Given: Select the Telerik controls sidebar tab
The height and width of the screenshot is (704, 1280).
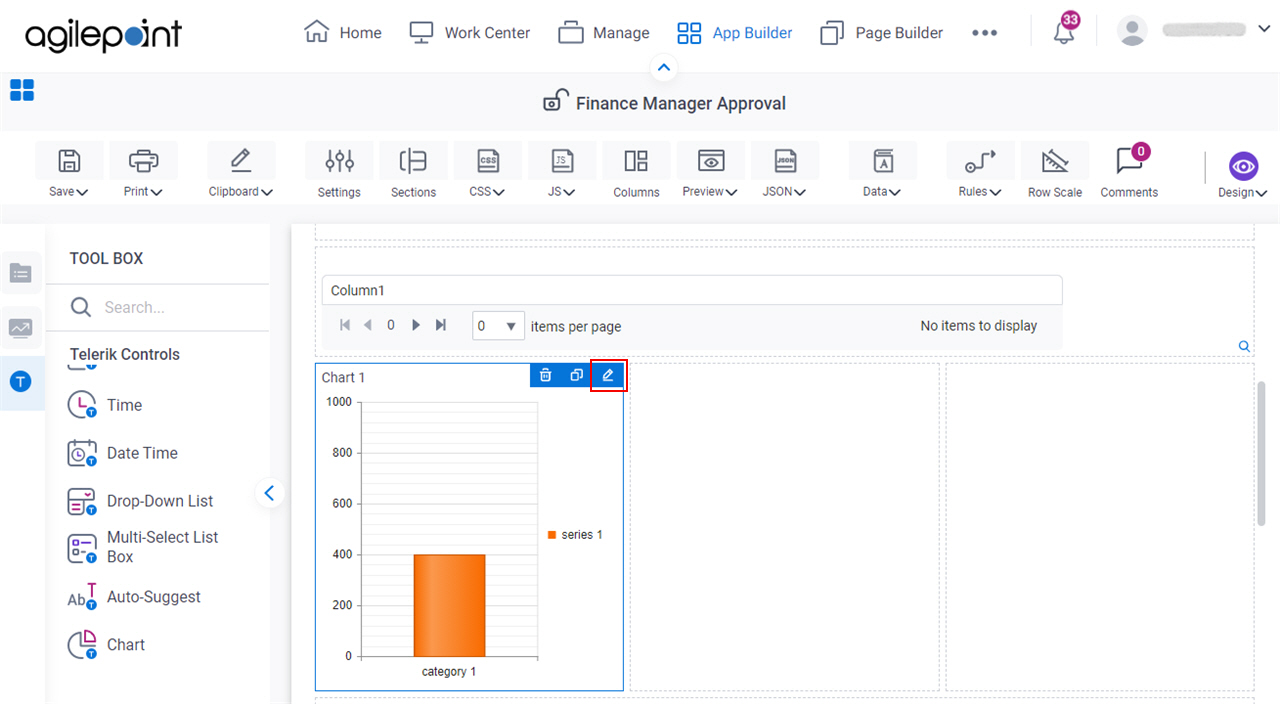Looking at the screenshot, I should (21, 382).
